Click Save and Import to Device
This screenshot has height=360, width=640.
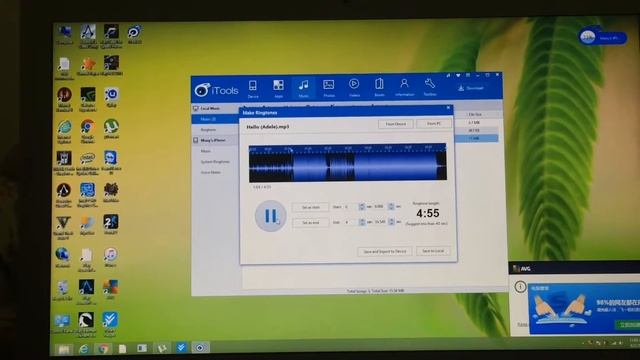[384, 251]
